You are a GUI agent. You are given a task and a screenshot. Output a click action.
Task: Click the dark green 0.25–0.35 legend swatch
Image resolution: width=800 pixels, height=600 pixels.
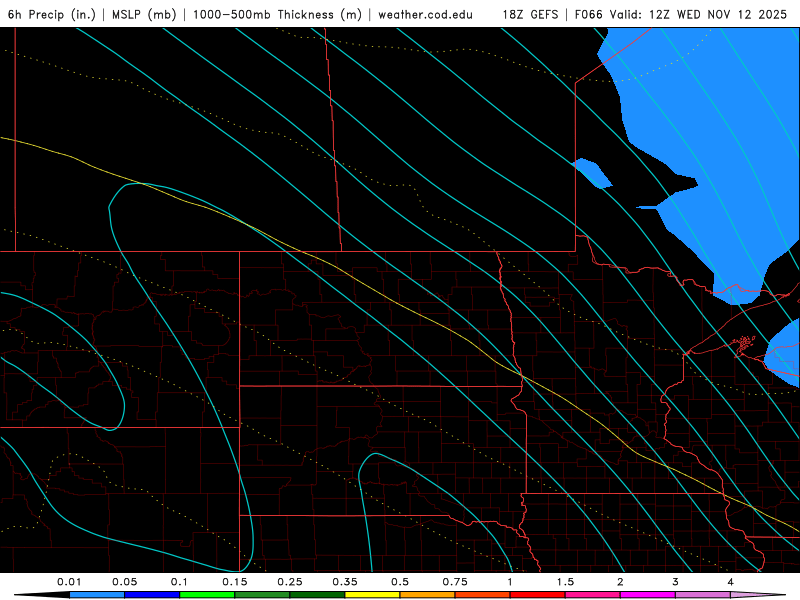coord(317,595)
